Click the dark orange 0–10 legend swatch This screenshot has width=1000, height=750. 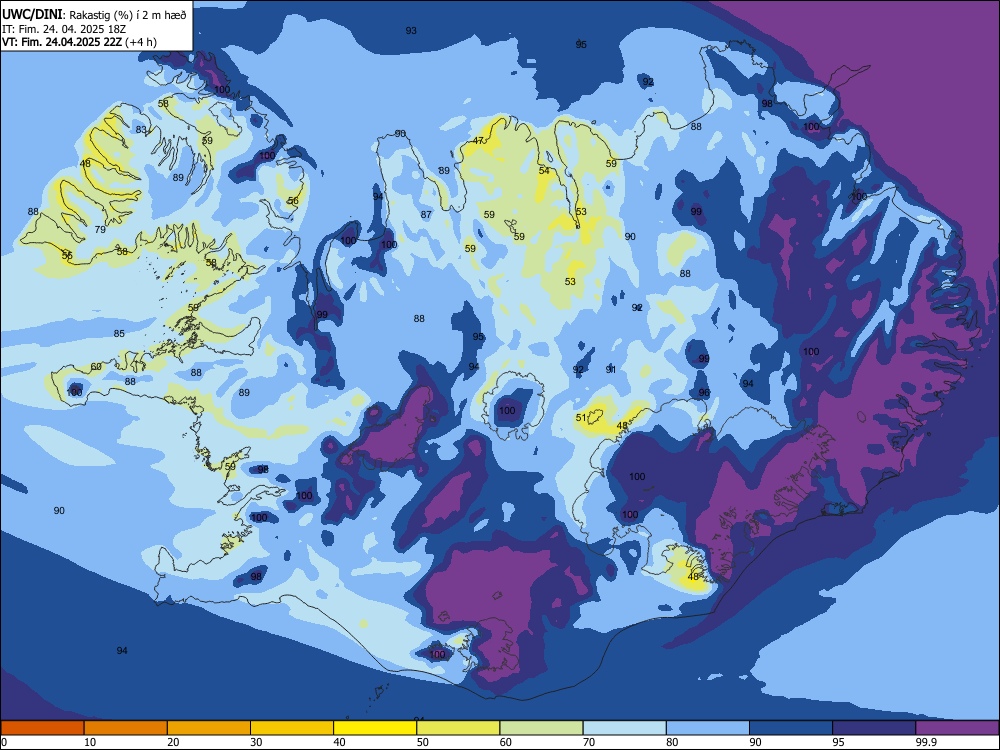[x=42, y=728]
